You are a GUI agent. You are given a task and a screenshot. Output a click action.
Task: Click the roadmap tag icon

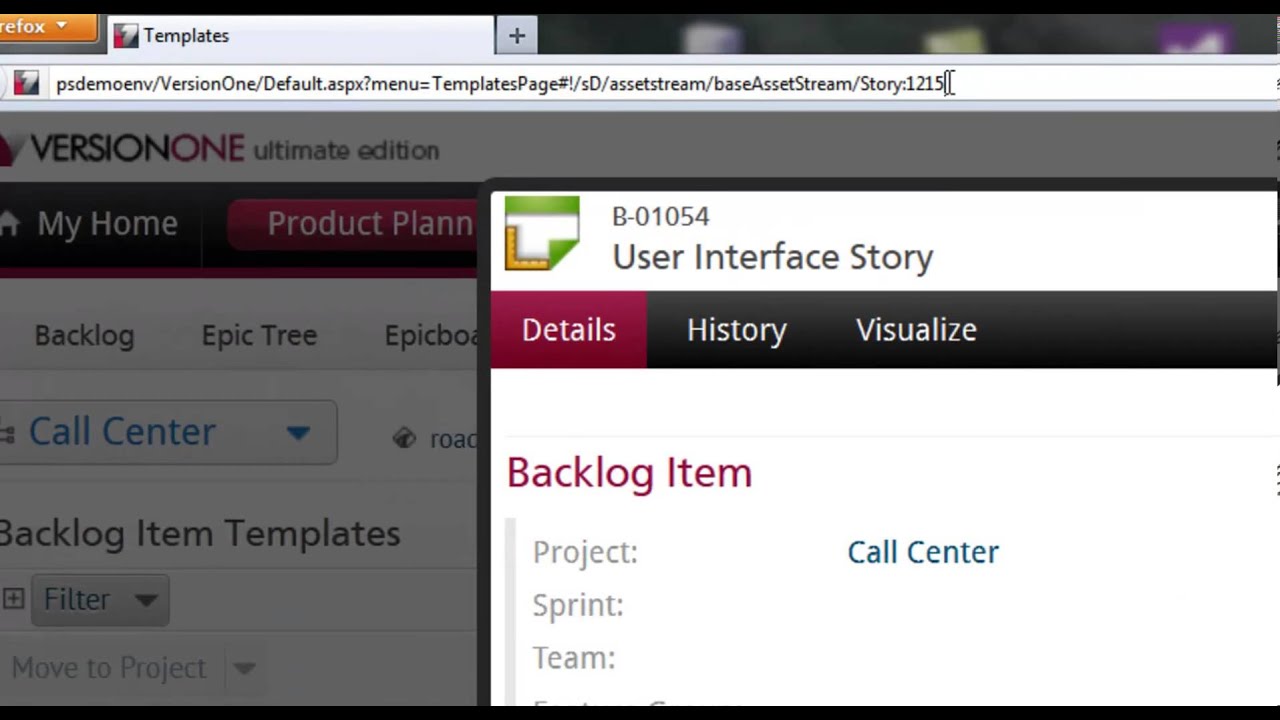[x=404, y=438]
